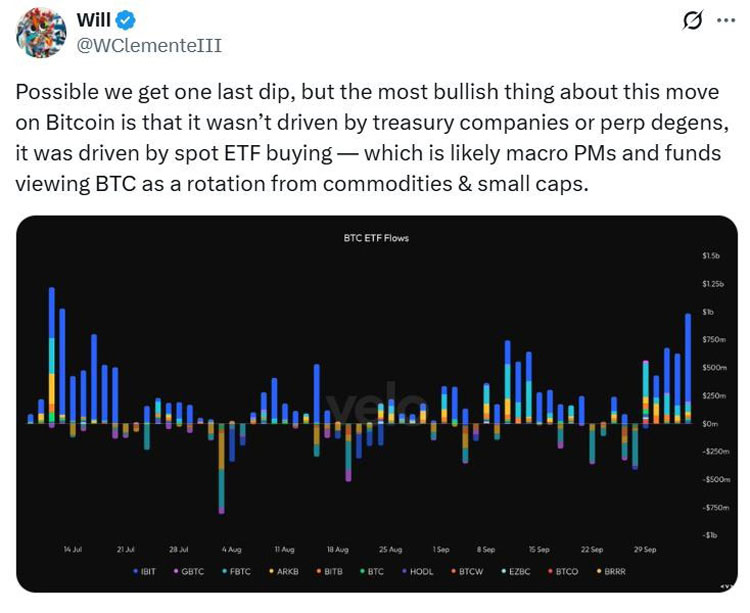Hide the BITB series via legend
Image resolution: width=750 pixels, height=613 pixels.
[x=333, y=571]
